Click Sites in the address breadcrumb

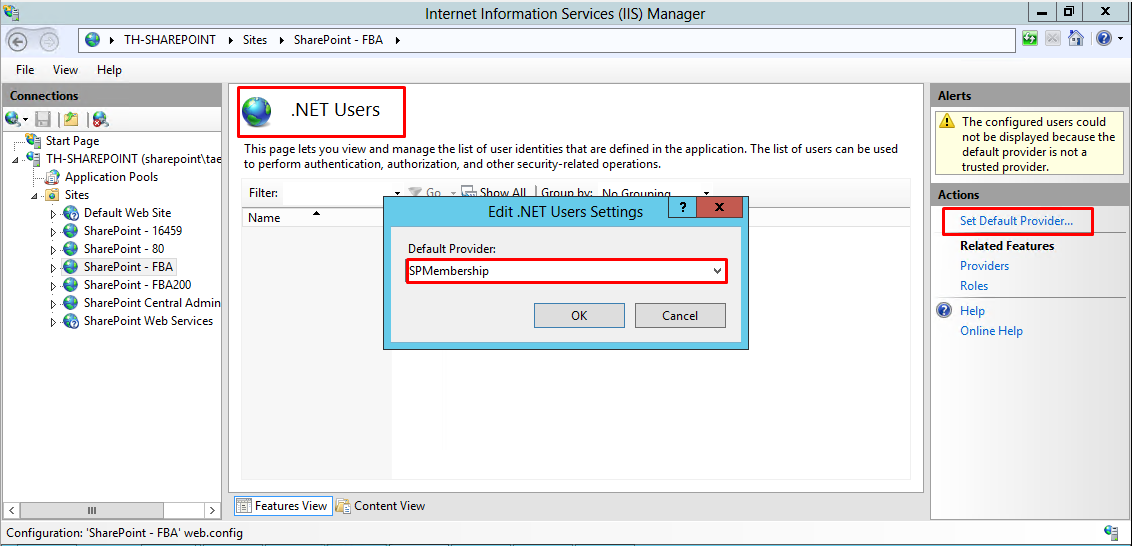(x=255, y=40)
